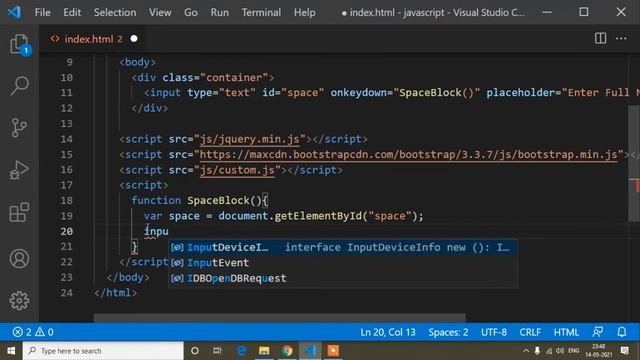Click the getElementById text on line 19

(318, 216)
